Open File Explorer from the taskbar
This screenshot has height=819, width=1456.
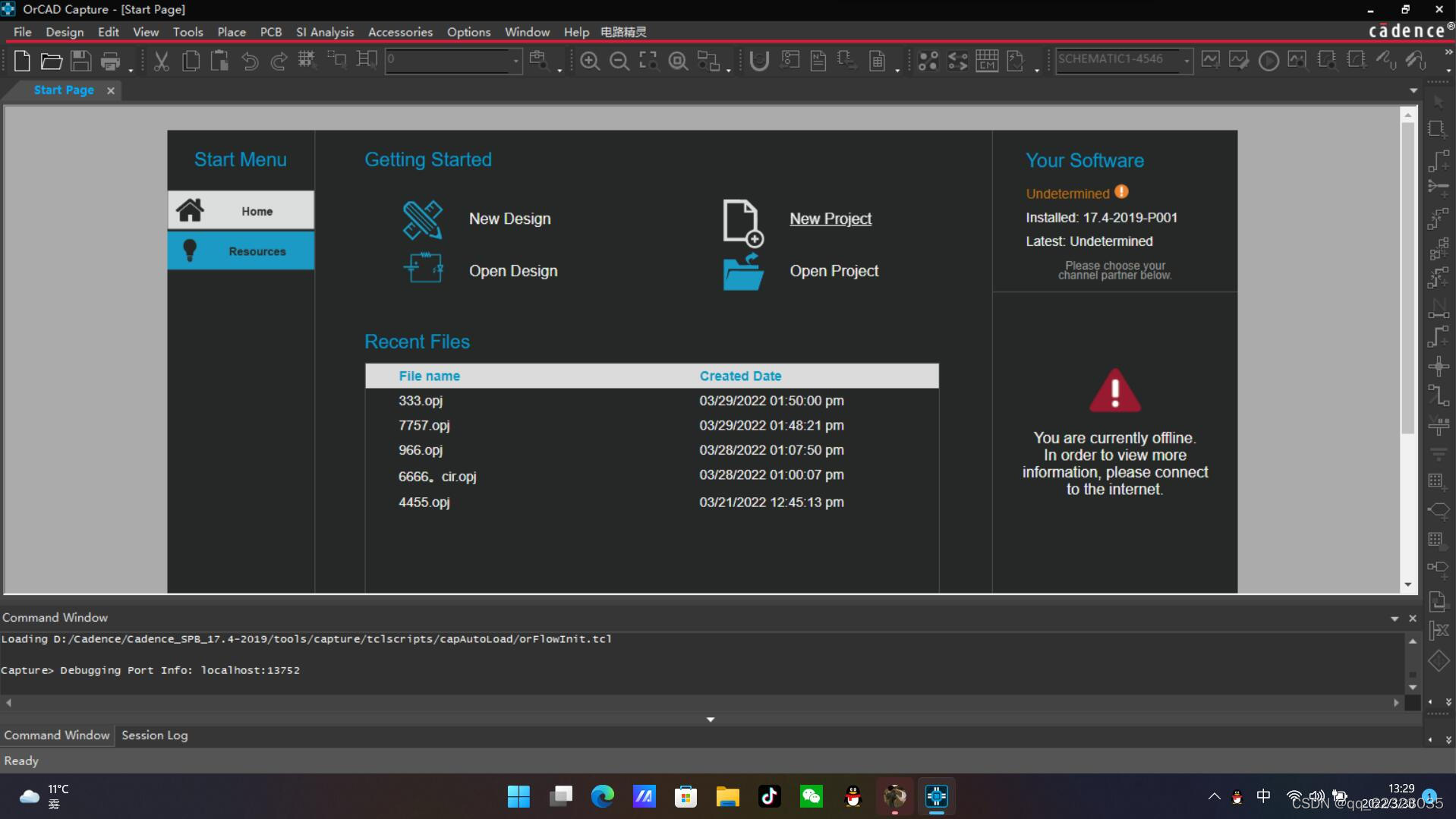[x=727, y=796]
